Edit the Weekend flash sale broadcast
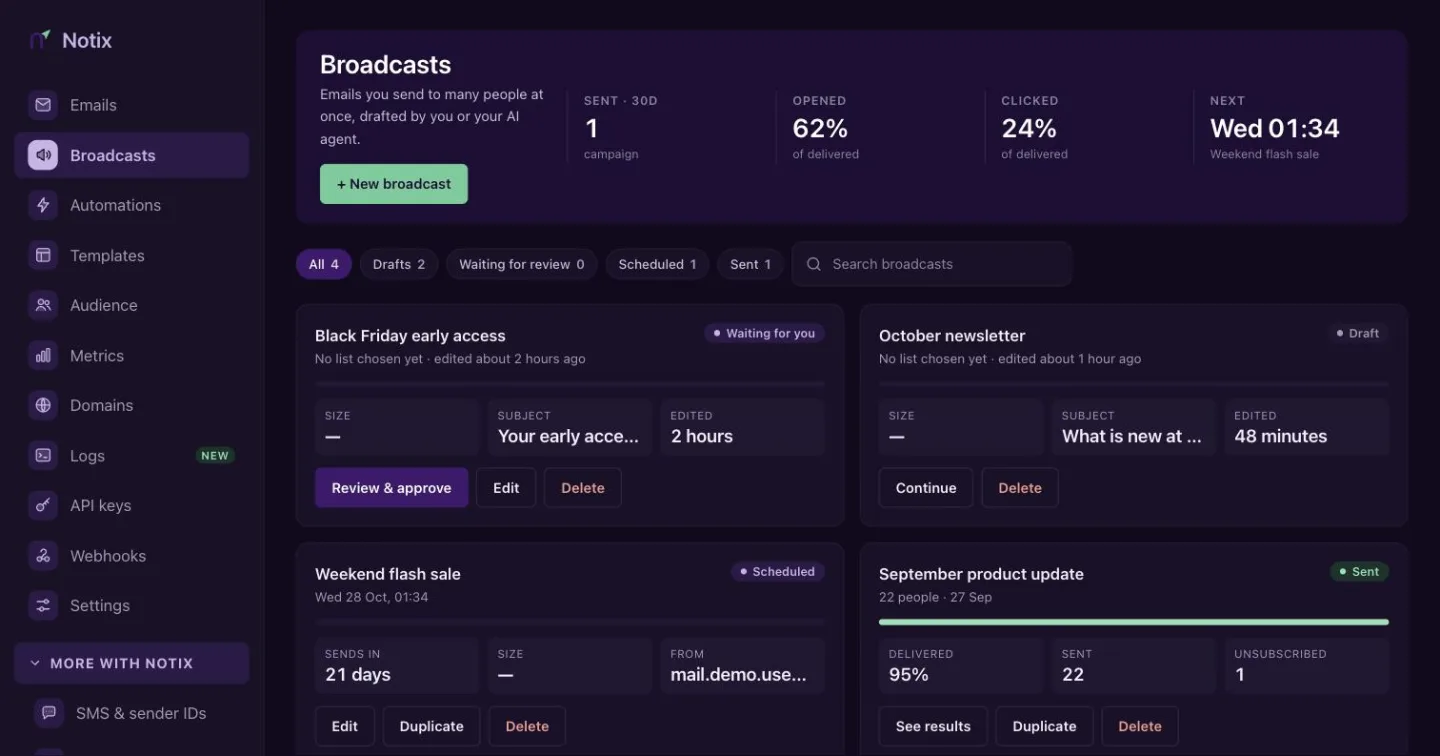The width and height of the screenshot is (1440, 756). [345, 726]
